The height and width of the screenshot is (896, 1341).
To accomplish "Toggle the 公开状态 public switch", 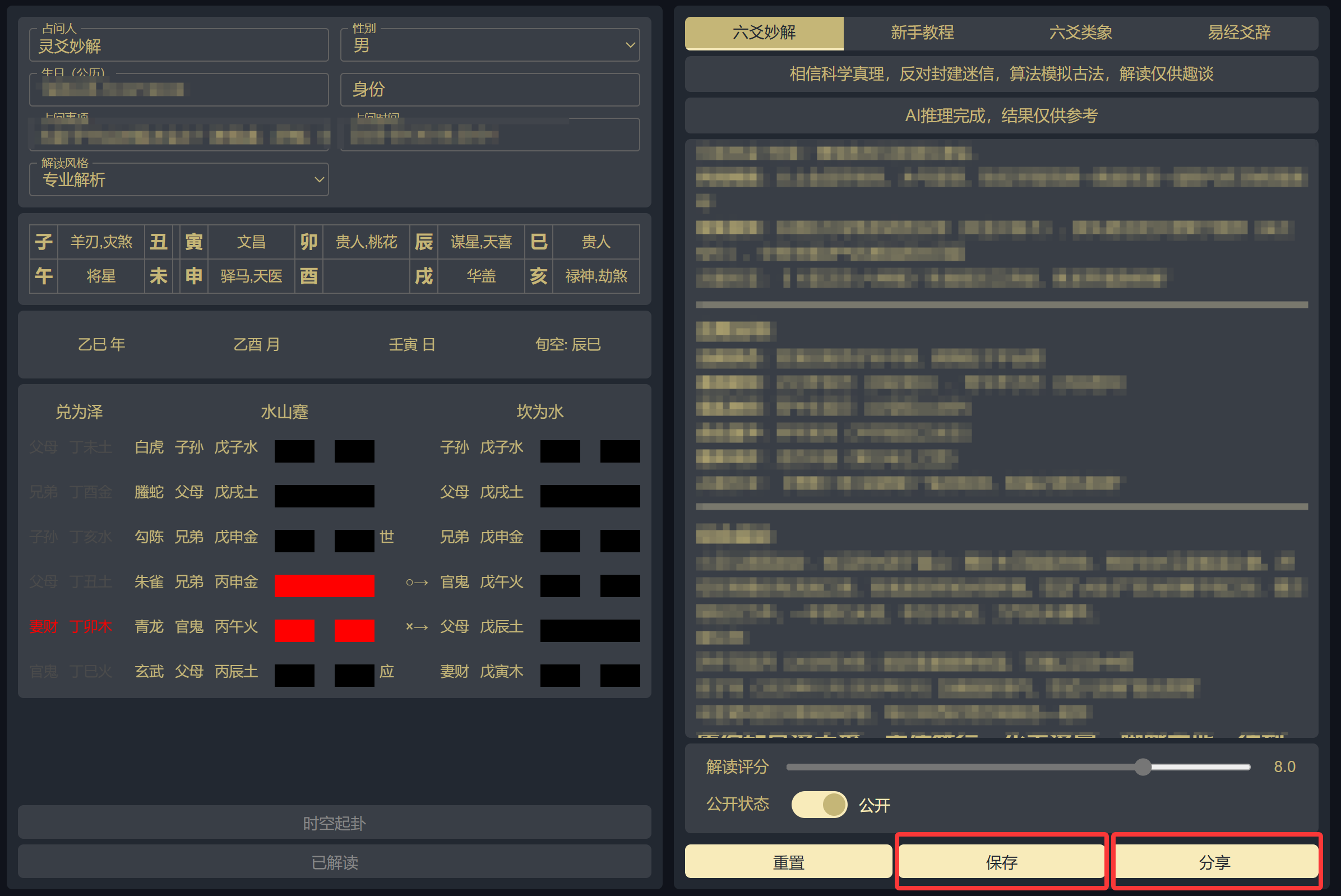I will [819, 804].
